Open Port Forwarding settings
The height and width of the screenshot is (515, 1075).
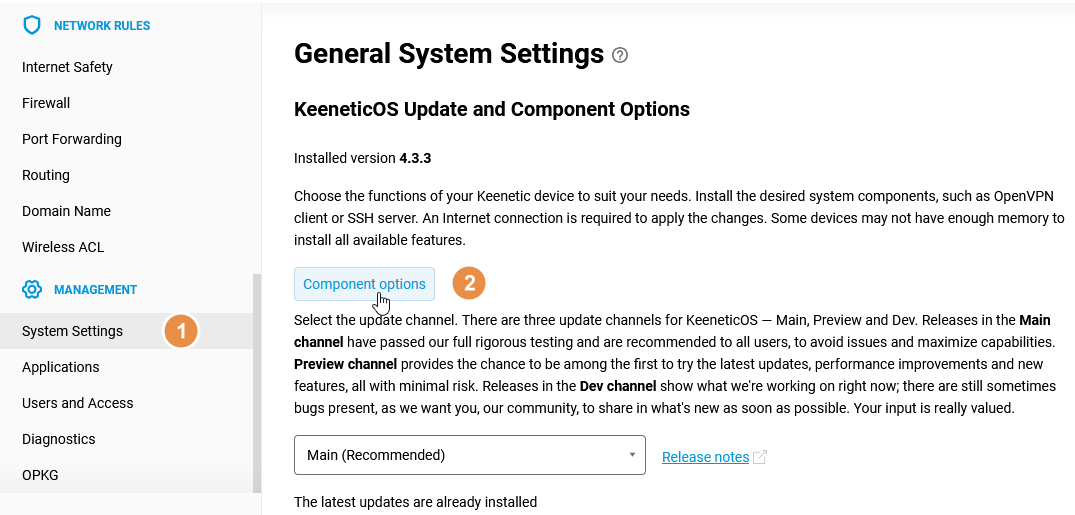(72, 139)
